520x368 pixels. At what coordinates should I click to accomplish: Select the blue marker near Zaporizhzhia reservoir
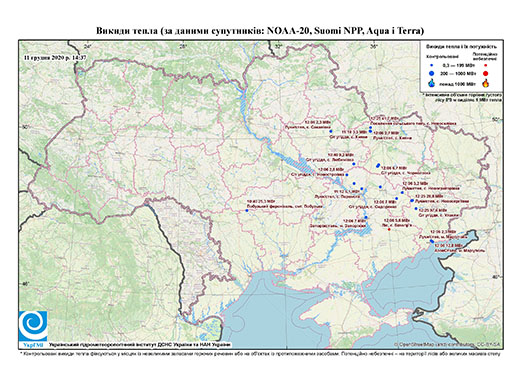click(366, 218)
